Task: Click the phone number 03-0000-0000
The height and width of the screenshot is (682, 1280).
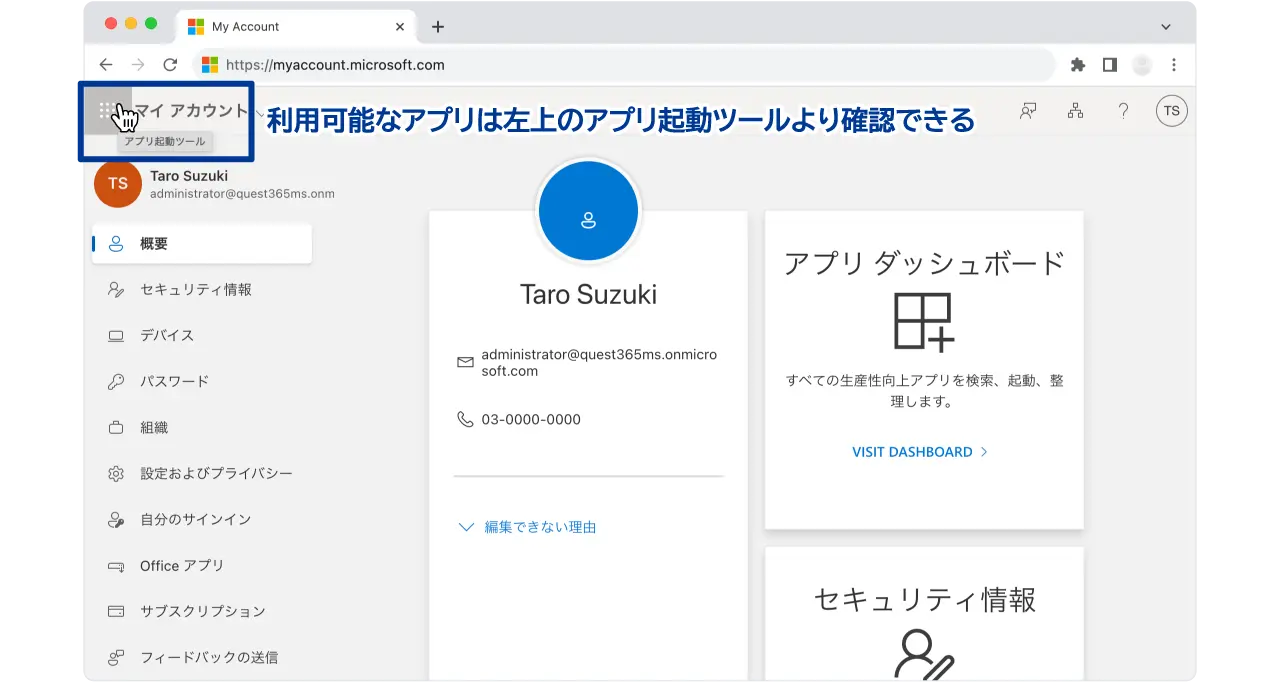Action: (531, 420)
